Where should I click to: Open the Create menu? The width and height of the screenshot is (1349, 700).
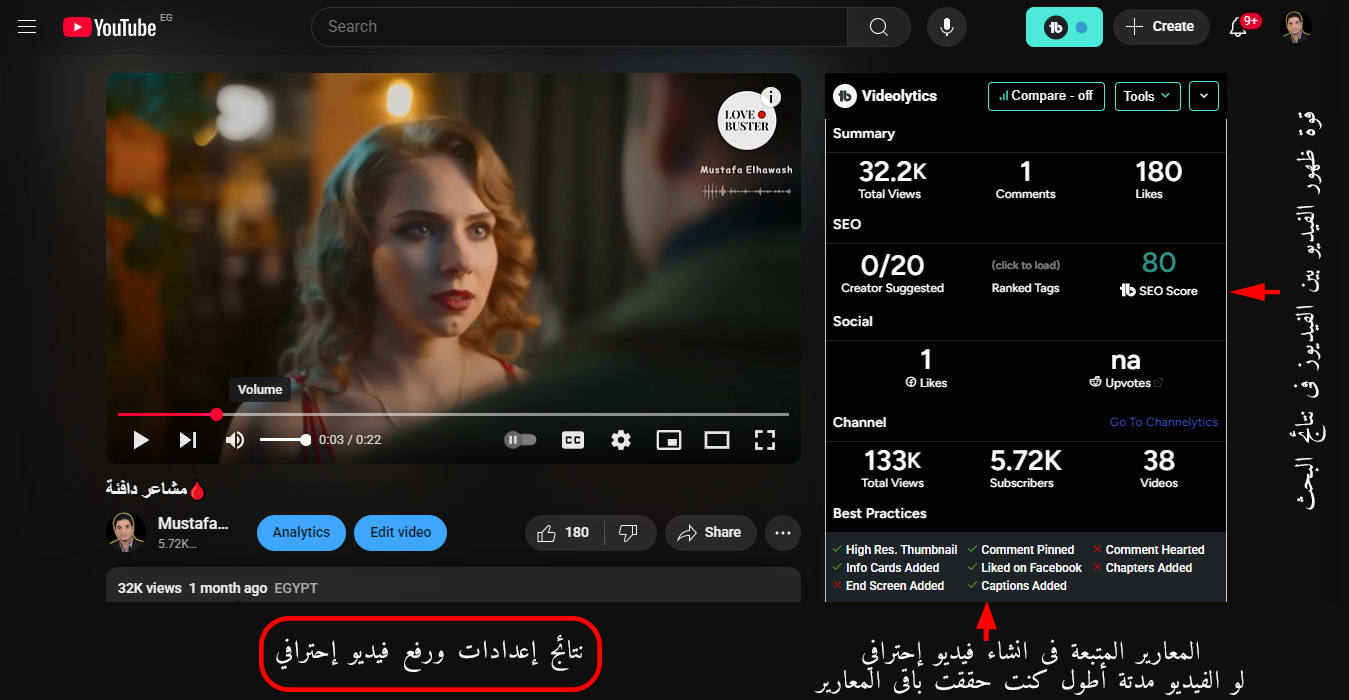[1160, 27]
